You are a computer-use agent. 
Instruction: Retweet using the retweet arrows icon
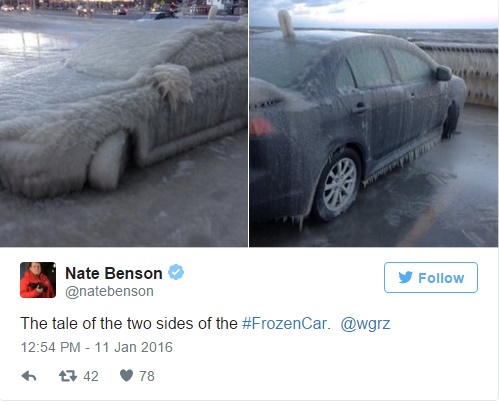[68, 376]
